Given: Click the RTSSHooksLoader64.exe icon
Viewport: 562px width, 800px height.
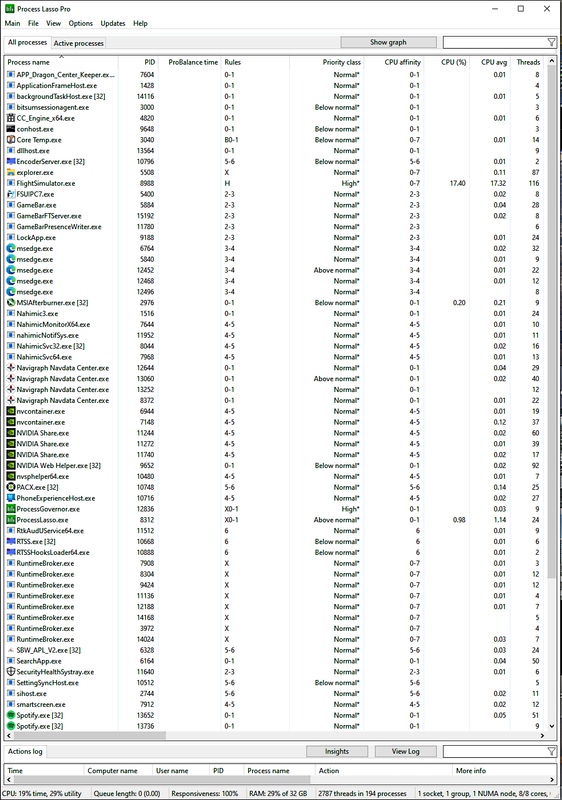Looking at the screenshot, I should [x=11, y=552].
